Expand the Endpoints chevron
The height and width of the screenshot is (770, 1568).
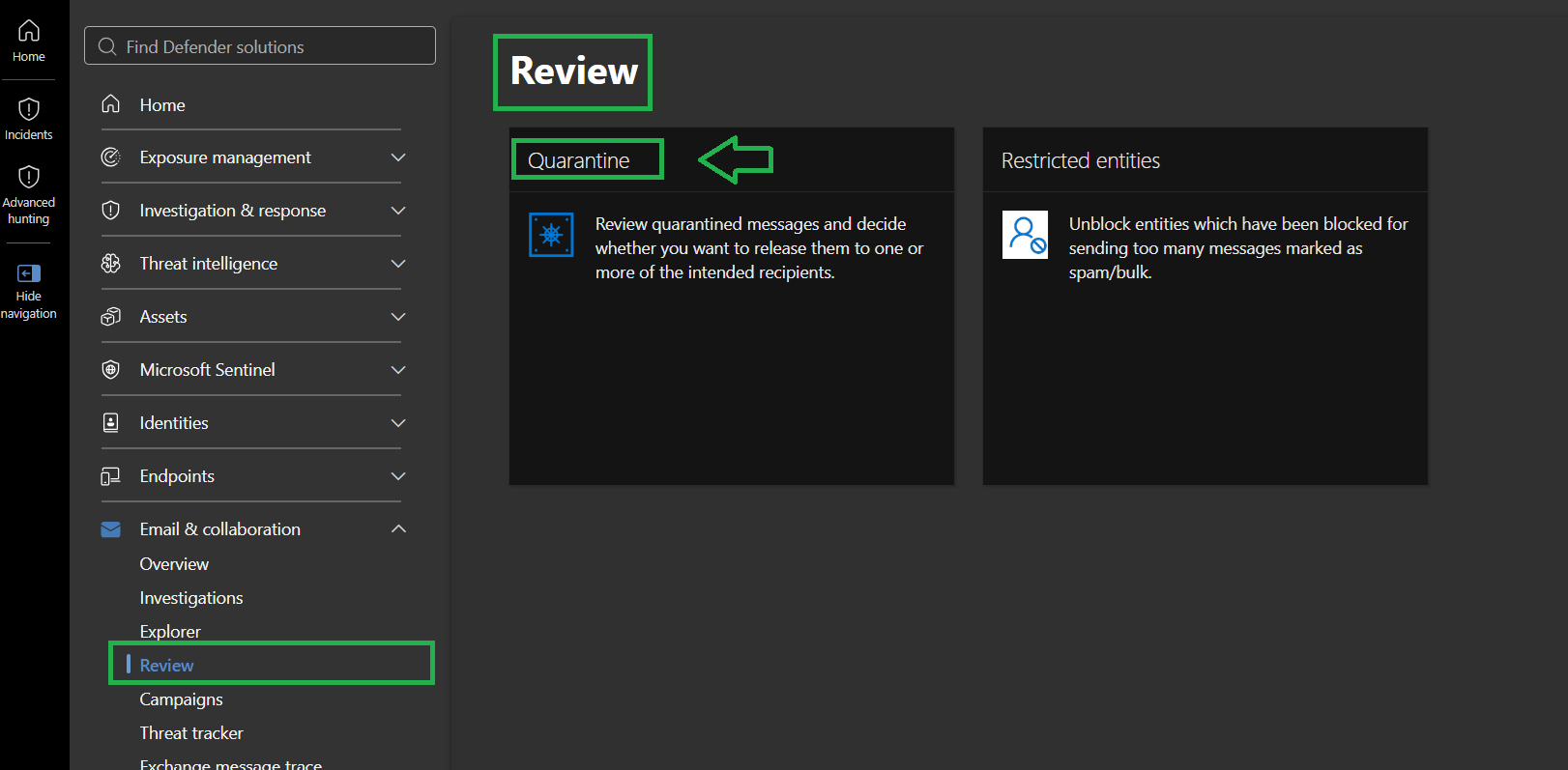pyautogui.click(x=398, y=475)
